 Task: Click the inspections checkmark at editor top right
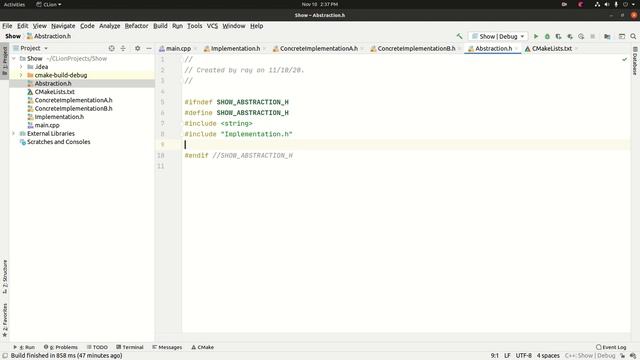coord(624,60)
